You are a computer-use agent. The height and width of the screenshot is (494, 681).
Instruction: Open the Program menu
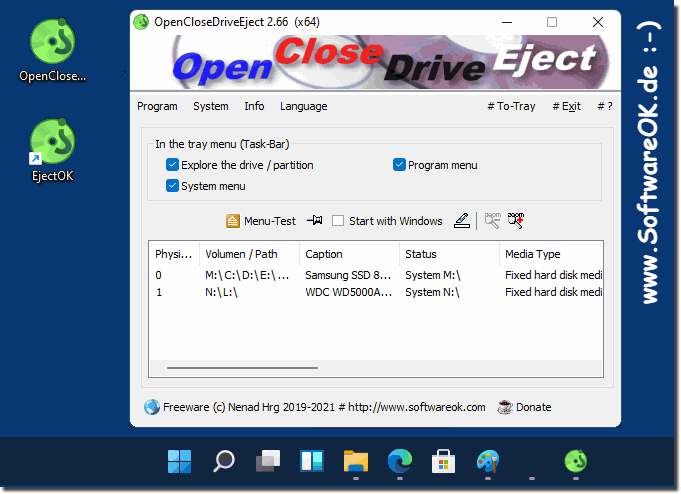157,106
